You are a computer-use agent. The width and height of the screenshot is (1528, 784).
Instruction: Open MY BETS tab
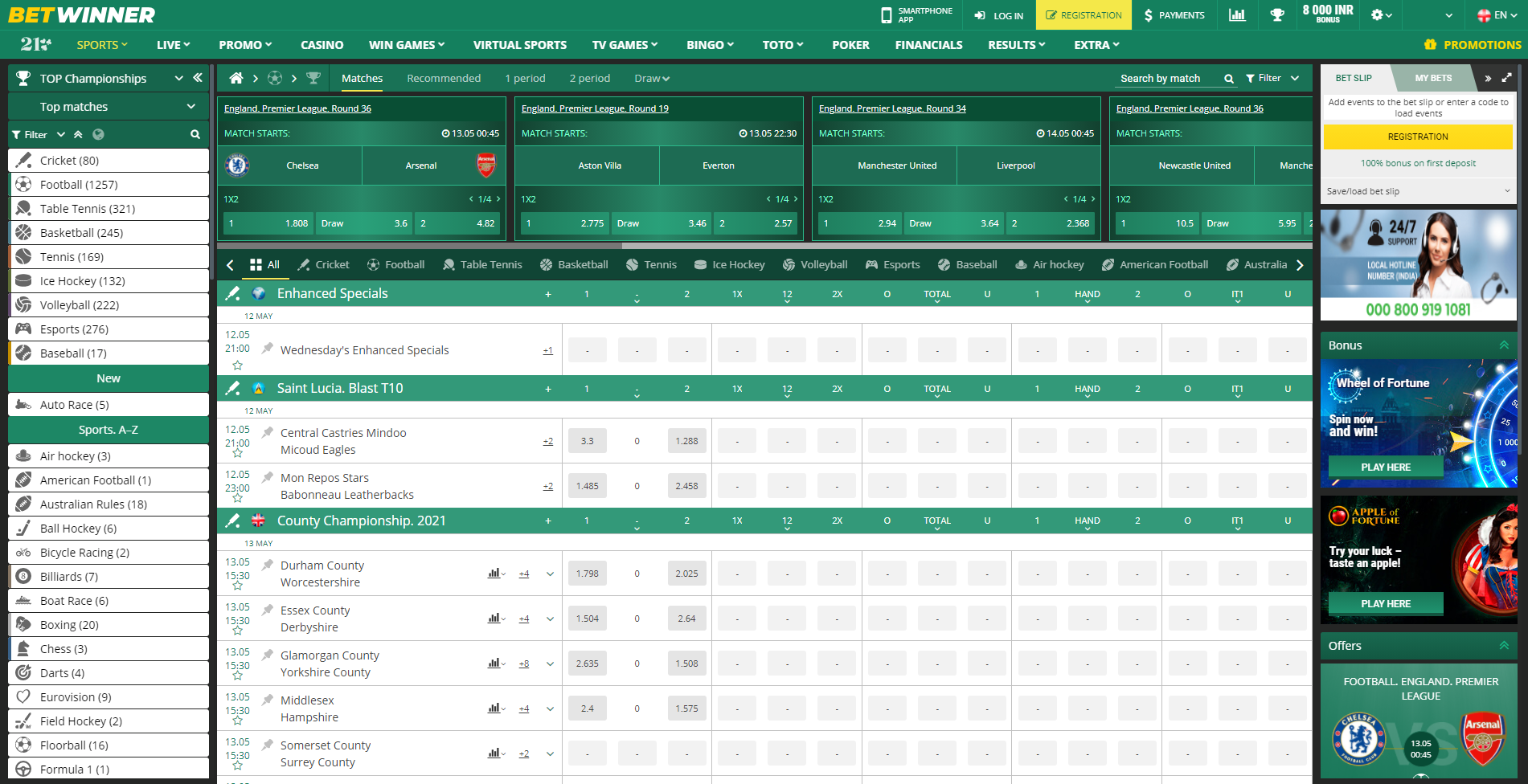pos(1433,78)
